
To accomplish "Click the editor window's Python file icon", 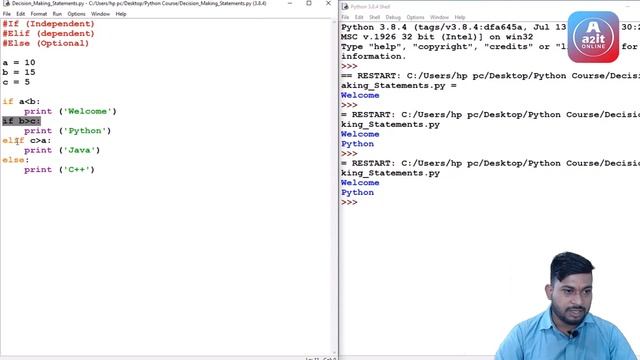I will pos(6,3).
